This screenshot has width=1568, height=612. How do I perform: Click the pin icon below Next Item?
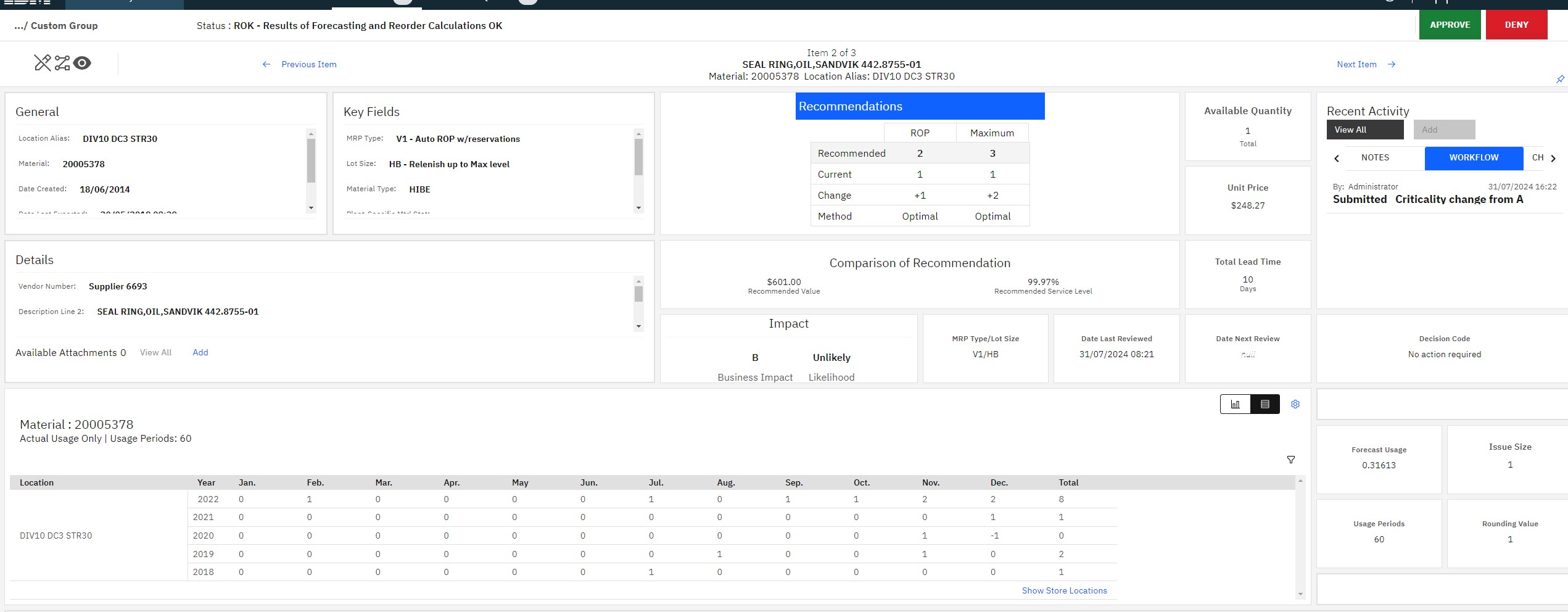coord(1560,79)
